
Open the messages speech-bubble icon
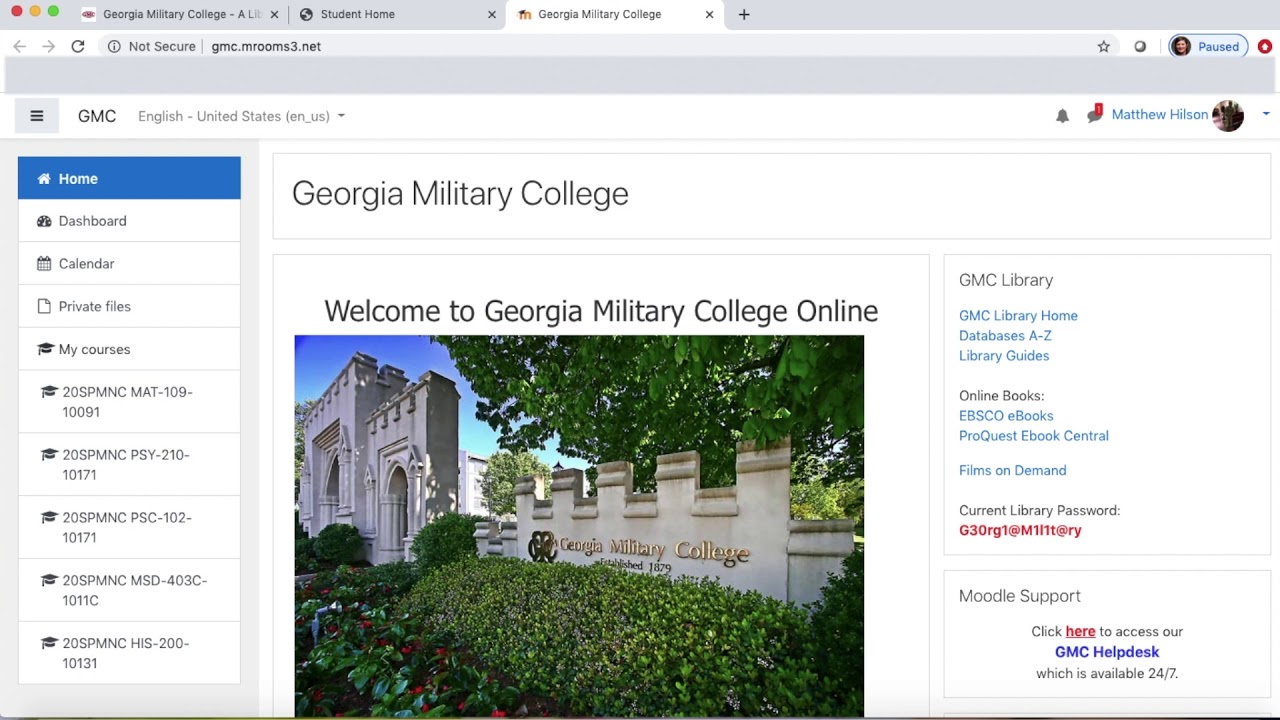[1094, 115]
